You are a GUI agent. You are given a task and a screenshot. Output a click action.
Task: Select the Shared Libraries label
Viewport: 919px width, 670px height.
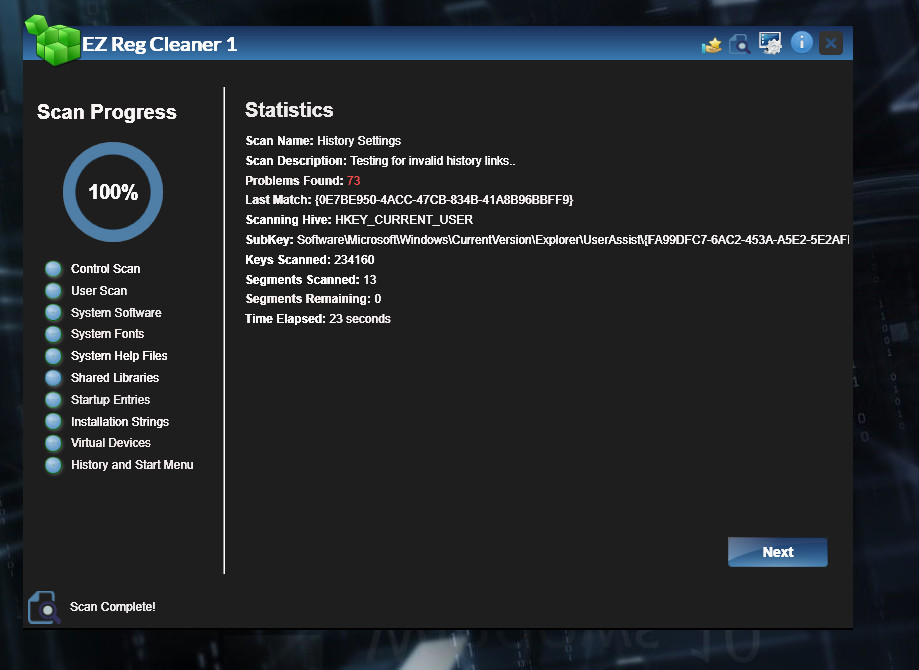115,377
